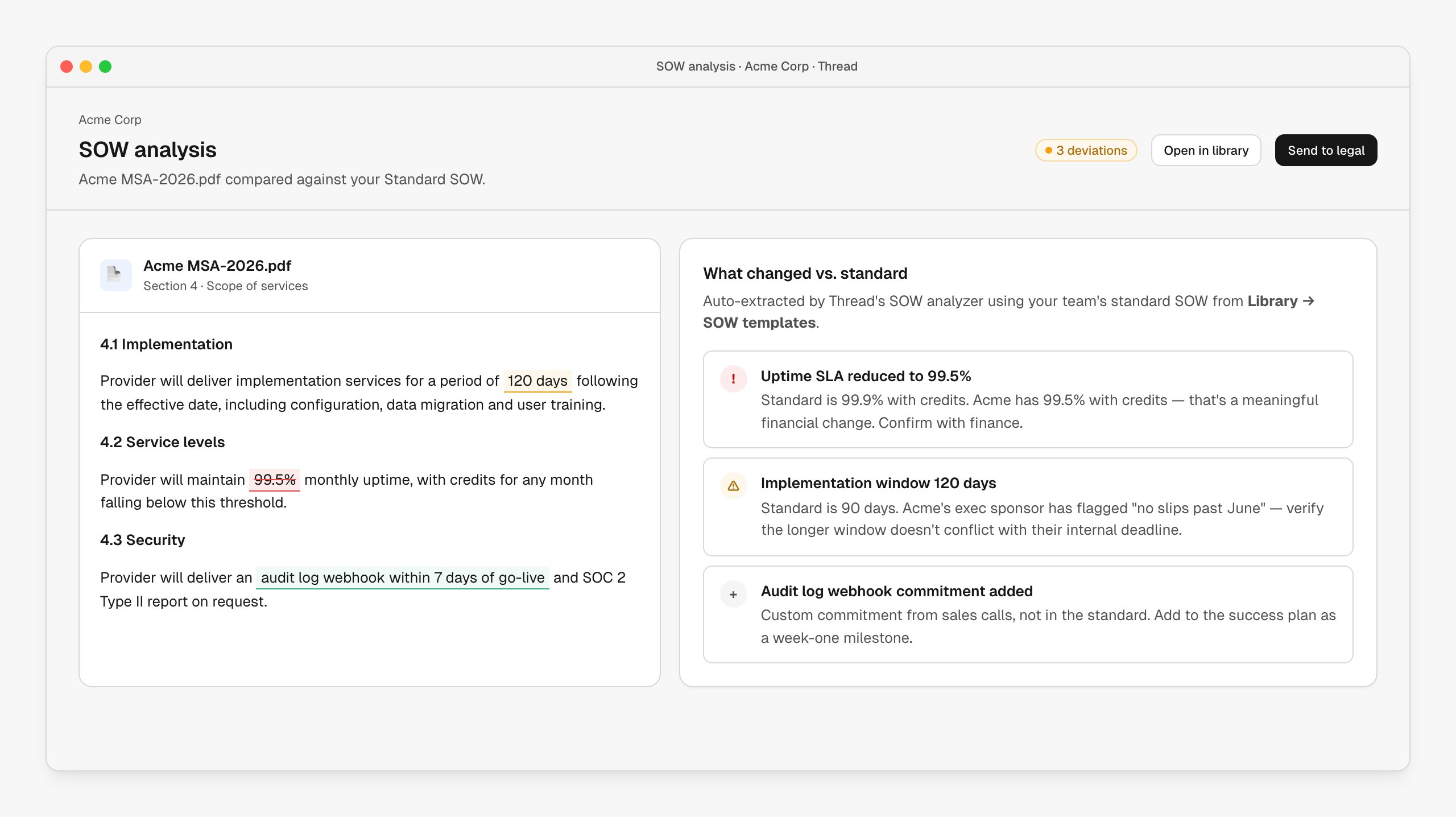The height and width of the screenshot is (817, 1456).
Task: Open the 3 deviations badge
Action: [1086, 150]
